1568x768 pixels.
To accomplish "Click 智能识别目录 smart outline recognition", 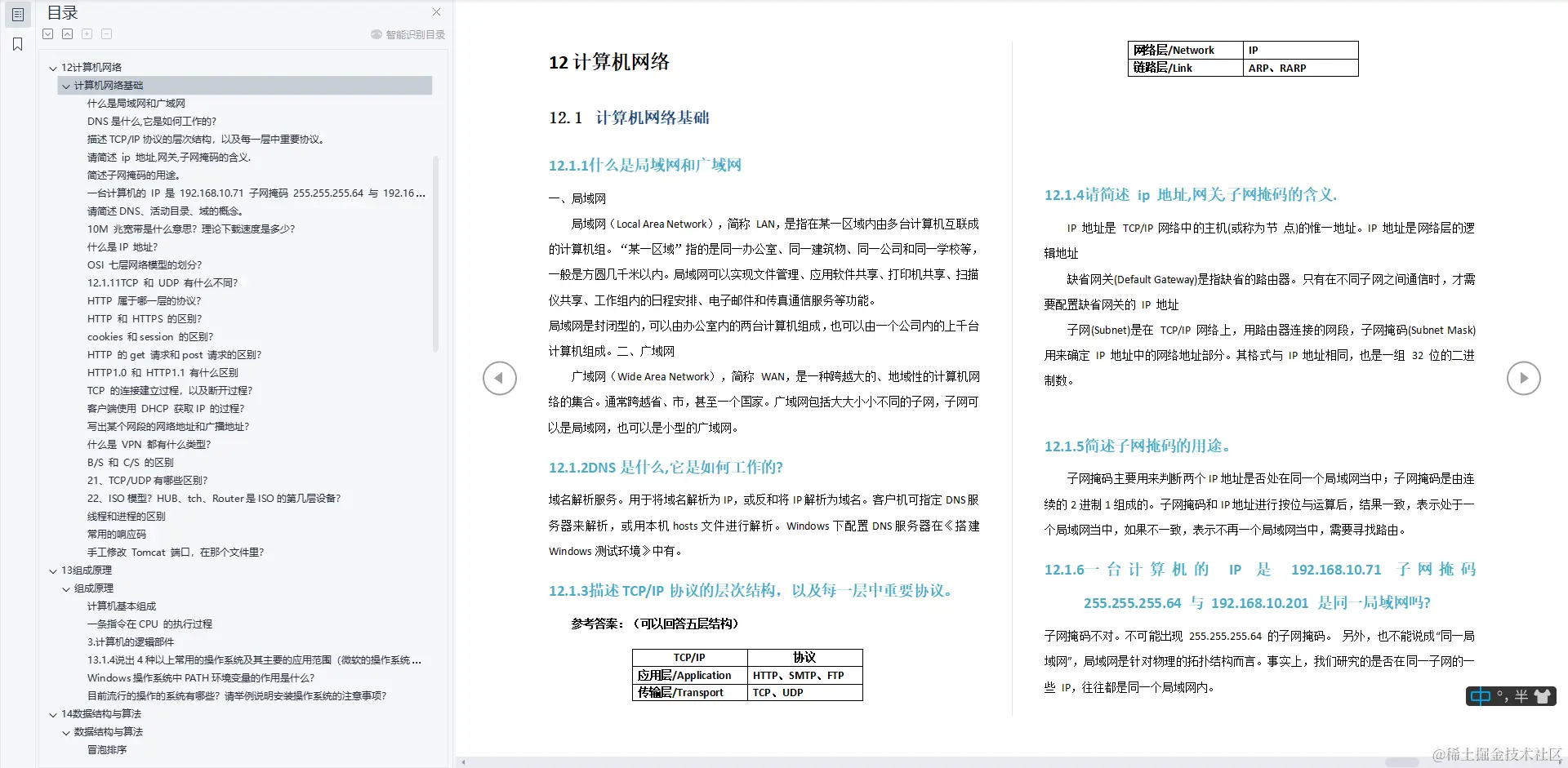I will (x=408, y=34).
